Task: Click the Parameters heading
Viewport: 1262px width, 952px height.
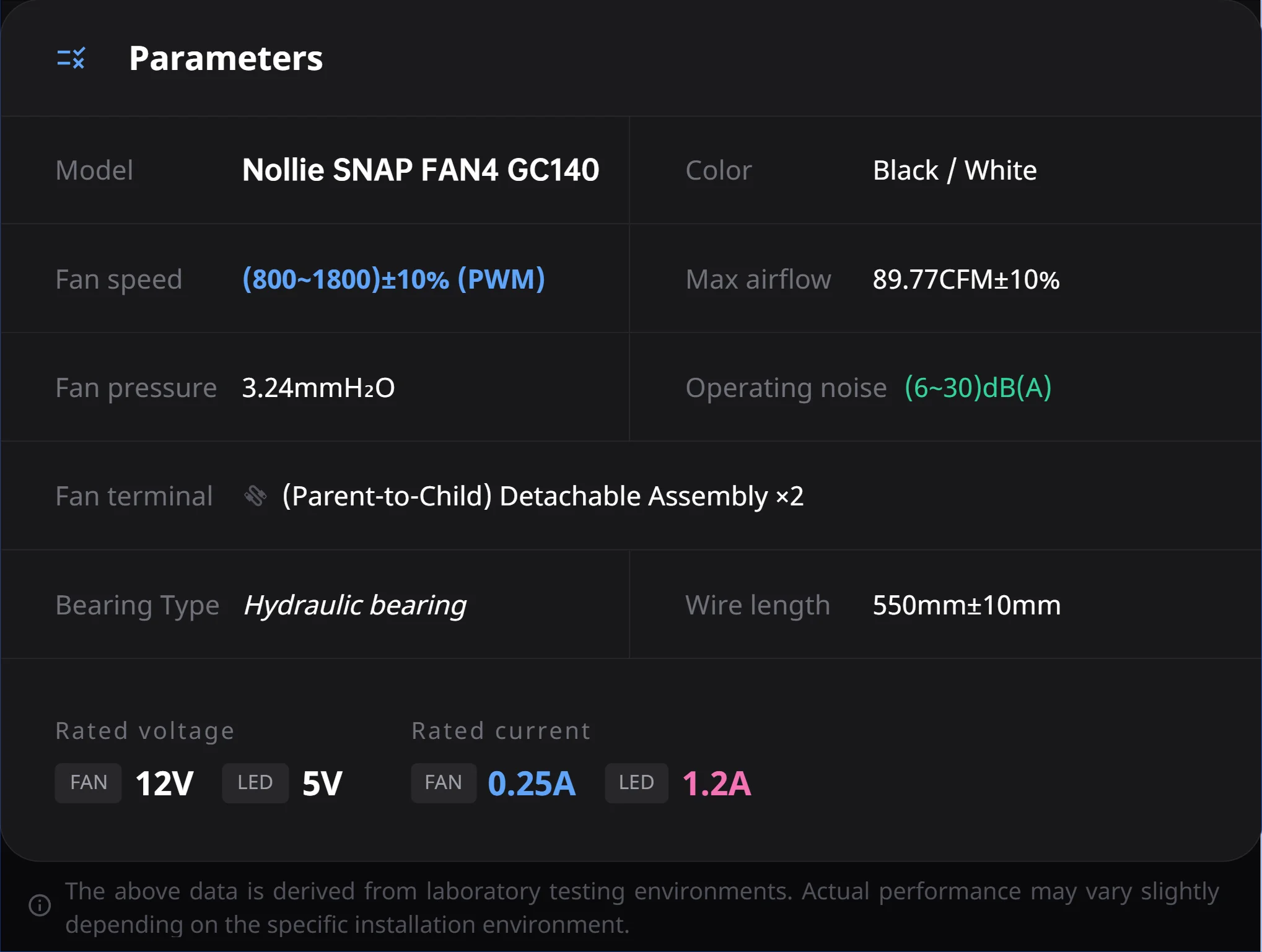Action: pyautogui.click(x=226, y=59)
